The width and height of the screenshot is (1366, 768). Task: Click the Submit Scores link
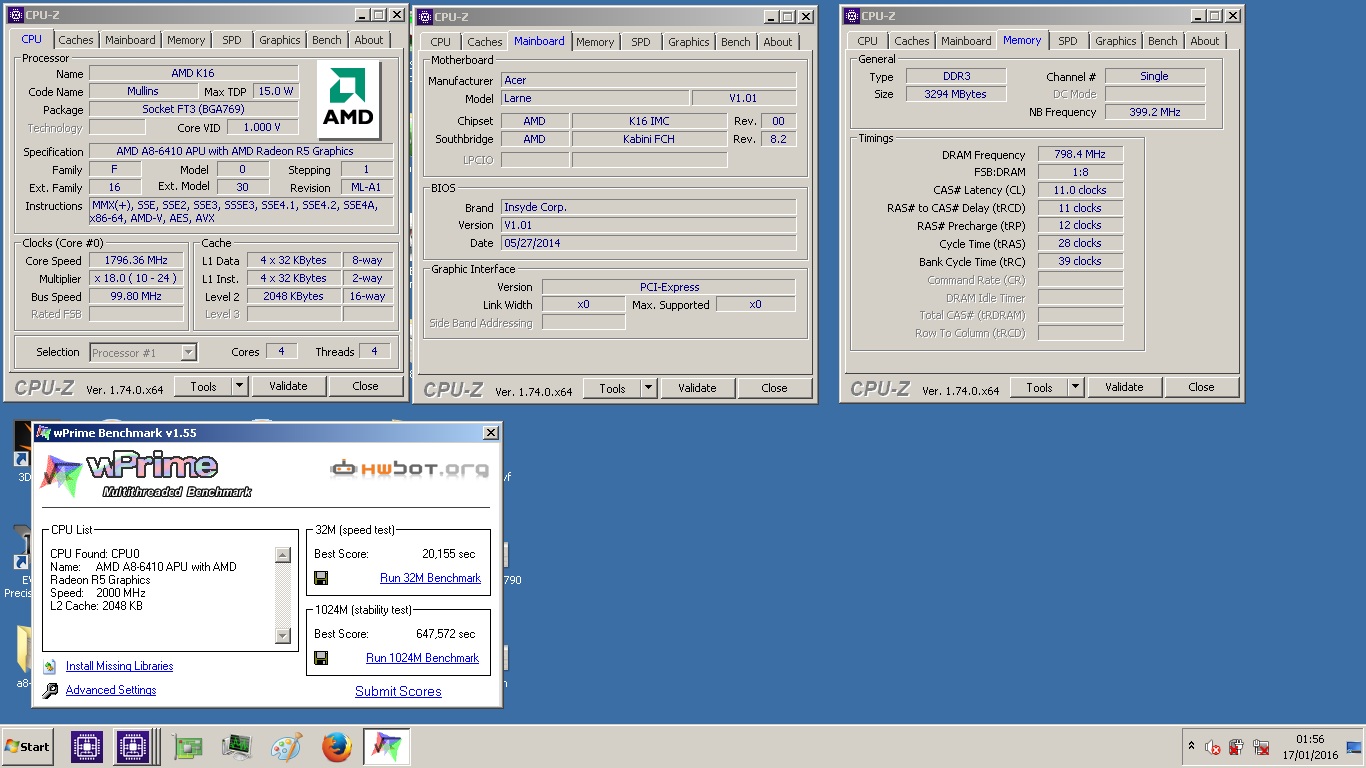pos(398,691)
